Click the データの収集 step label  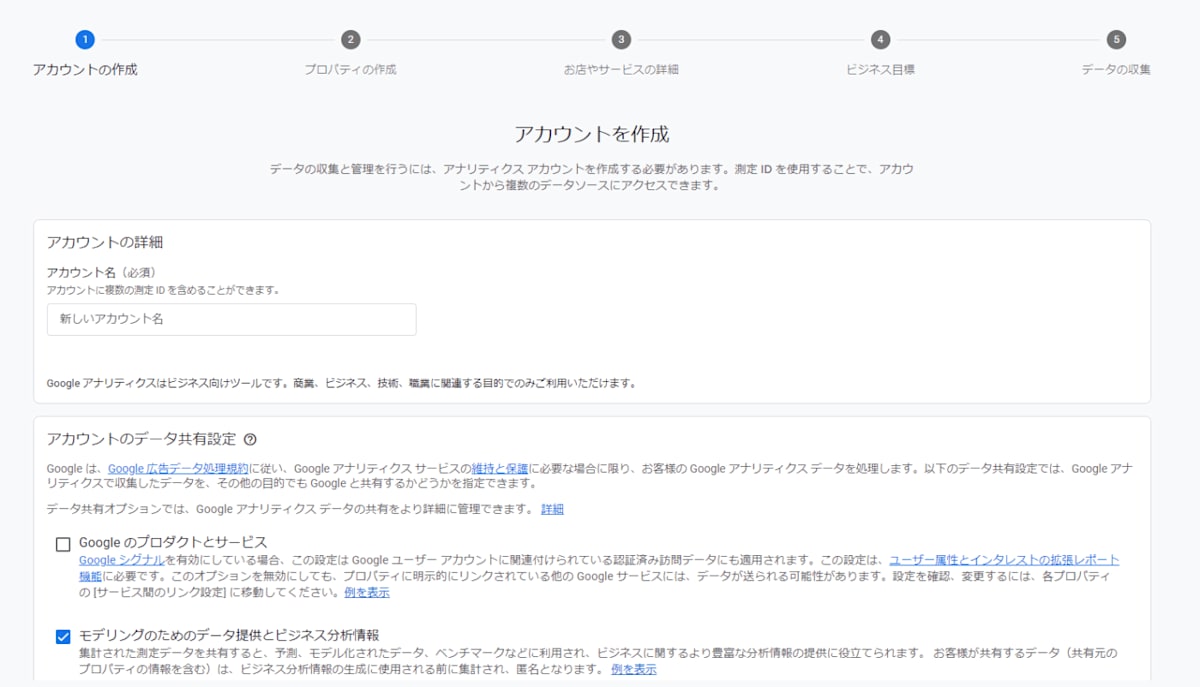(1116, 70)
